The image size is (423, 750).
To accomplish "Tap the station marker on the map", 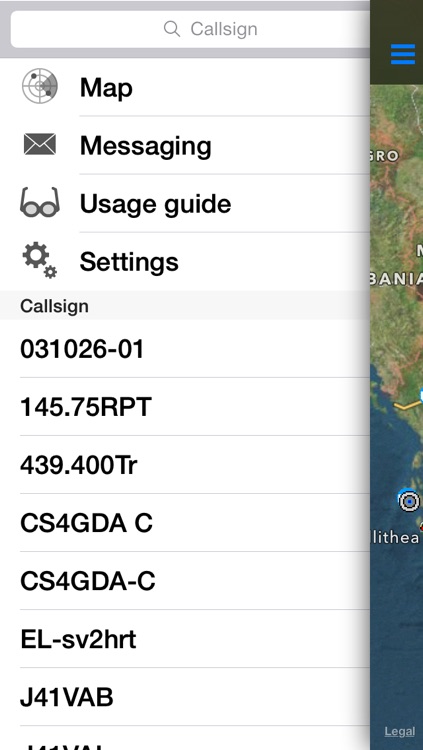I will pos(409,501).
